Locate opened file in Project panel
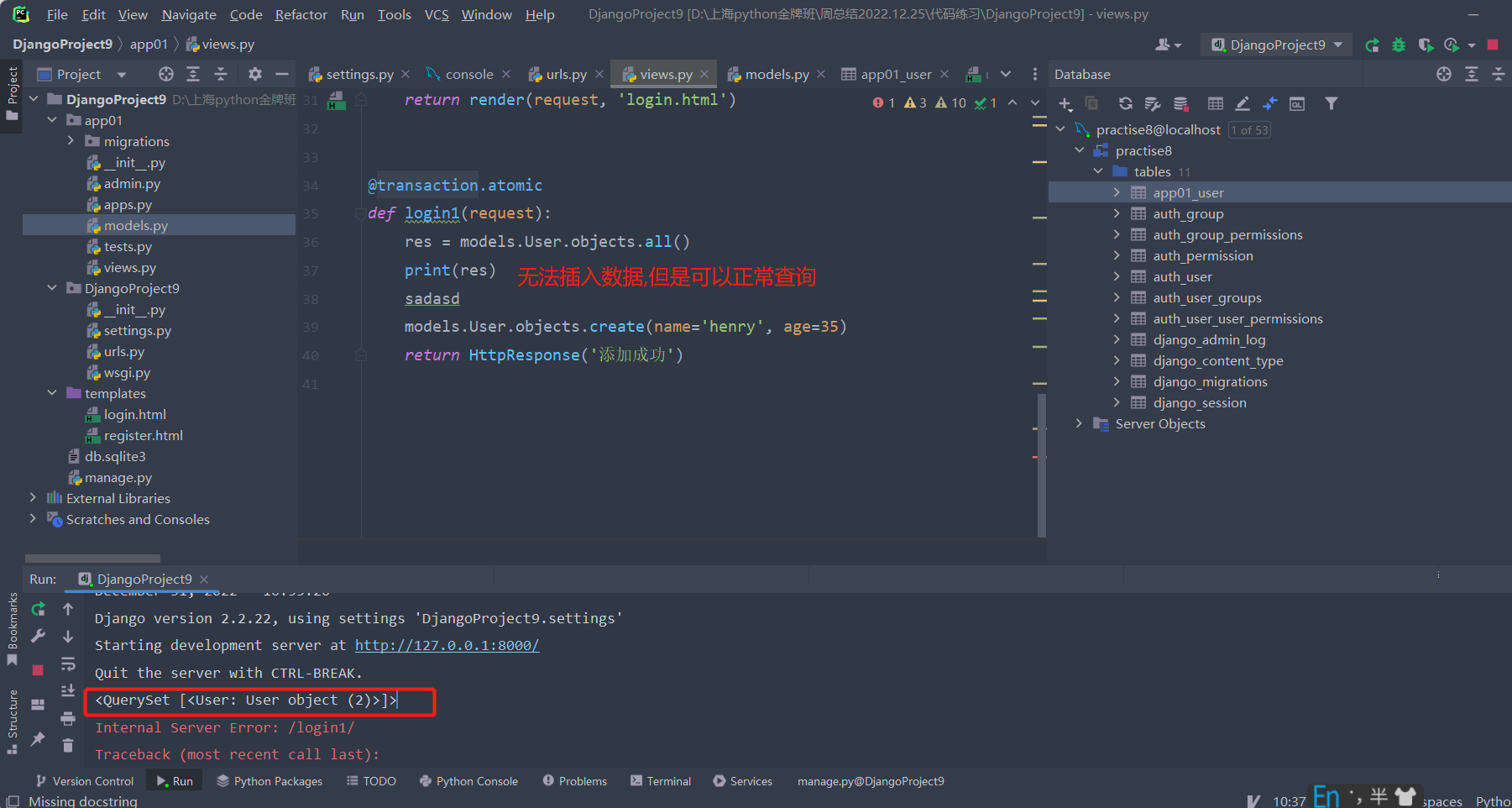 [166, 74]
